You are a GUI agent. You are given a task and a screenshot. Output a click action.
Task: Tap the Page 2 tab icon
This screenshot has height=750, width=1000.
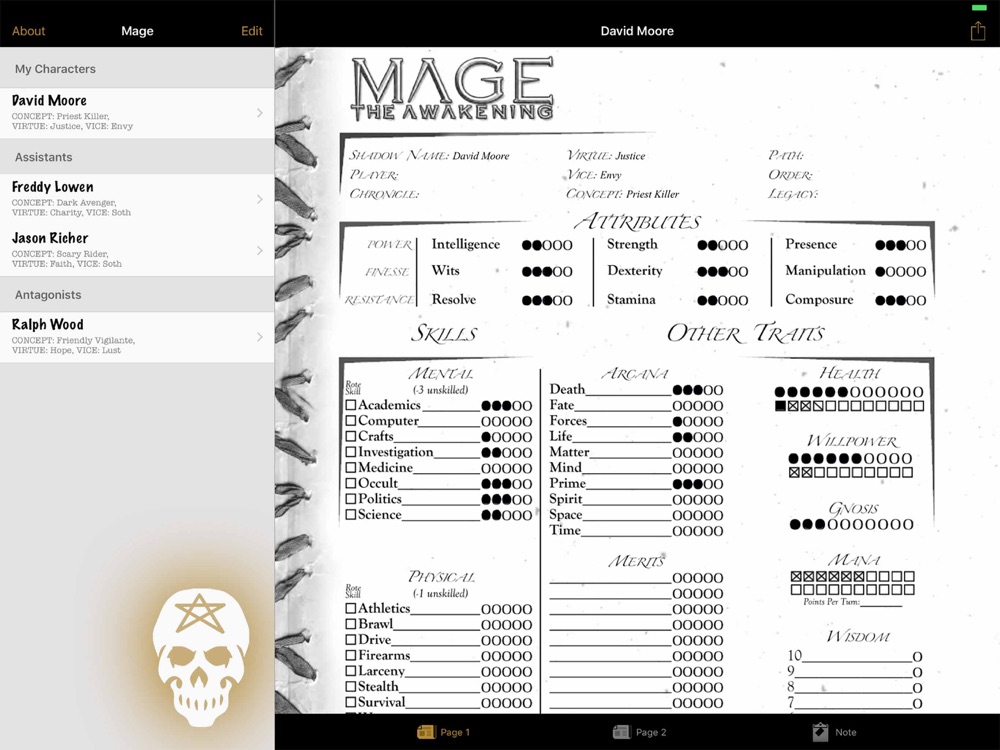point(621,732)
